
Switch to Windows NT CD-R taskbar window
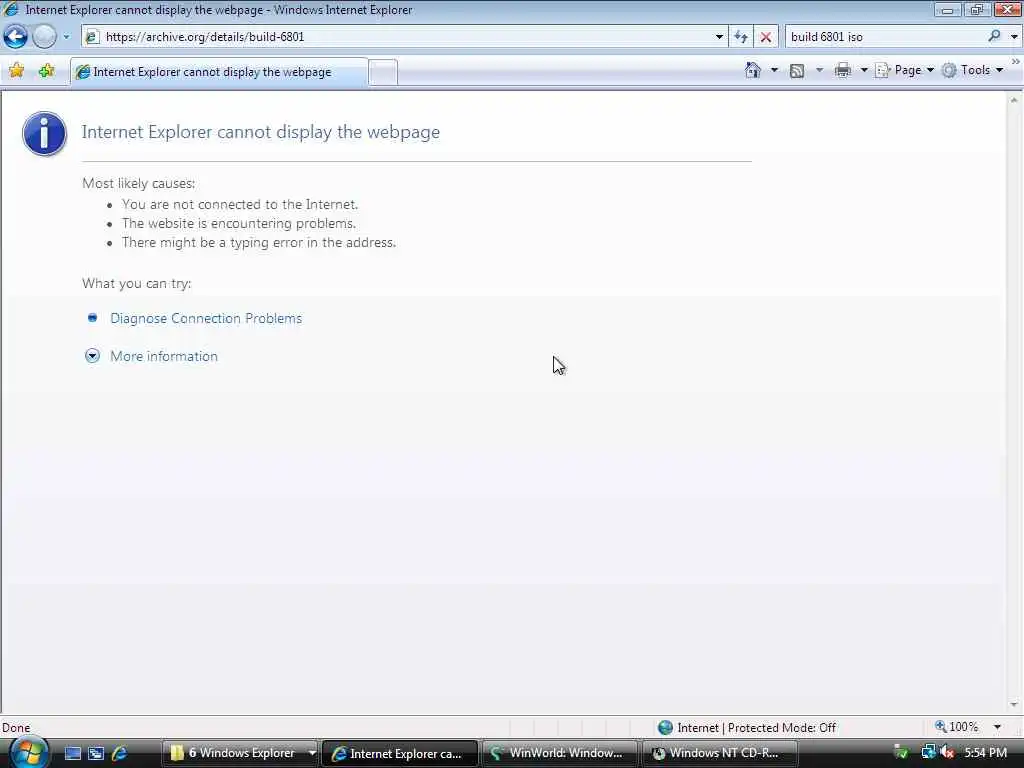(719, 753)
